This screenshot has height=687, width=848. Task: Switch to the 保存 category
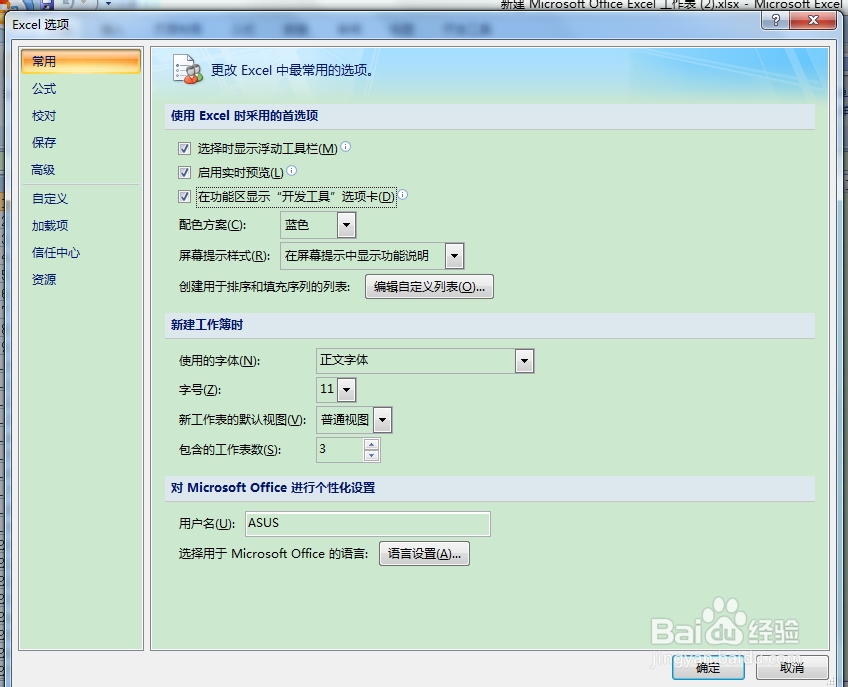coord(81,143)
